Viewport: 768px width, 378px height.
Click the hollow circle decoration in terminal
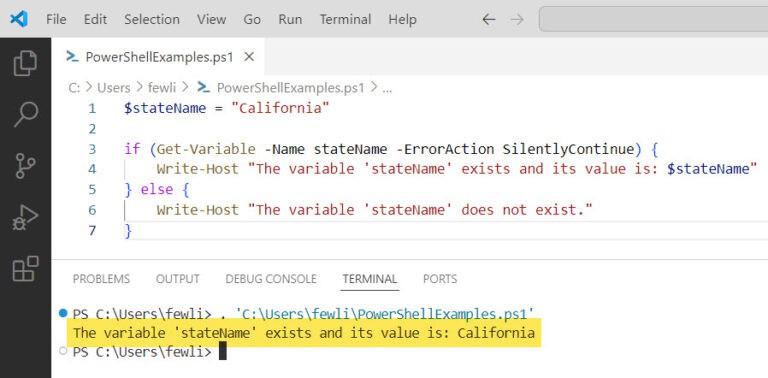(62, 351)
